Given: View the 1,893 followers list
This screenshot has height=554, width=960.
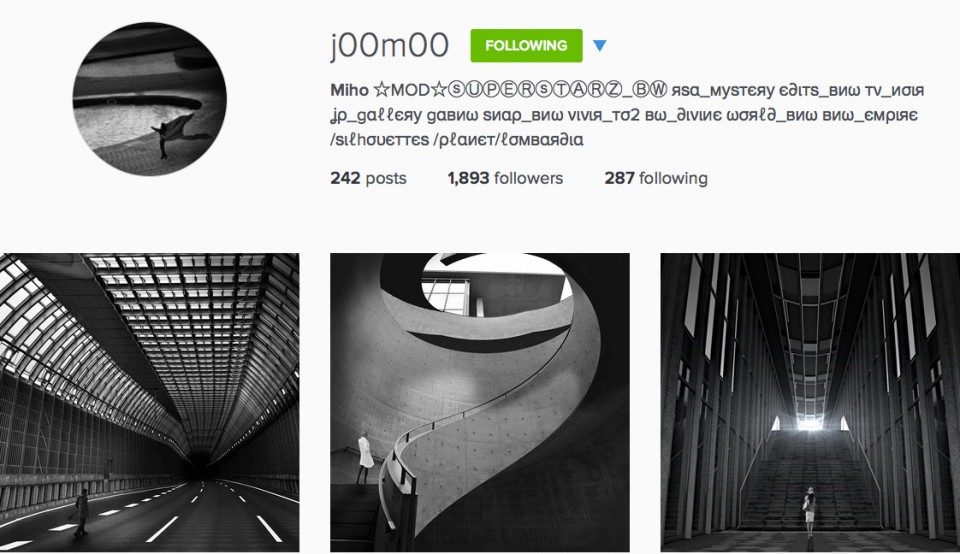Looking at the screenshot, I should point(505,178).
